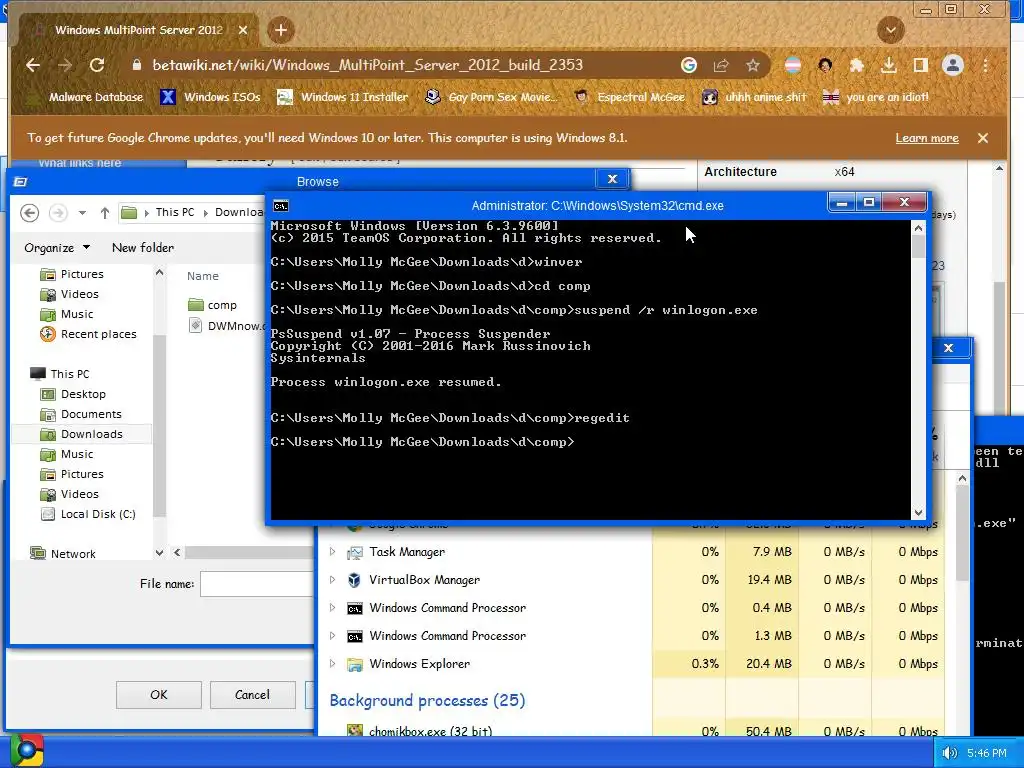
Task: Select DWMnow file in list
Action: [x=227, y=325]
